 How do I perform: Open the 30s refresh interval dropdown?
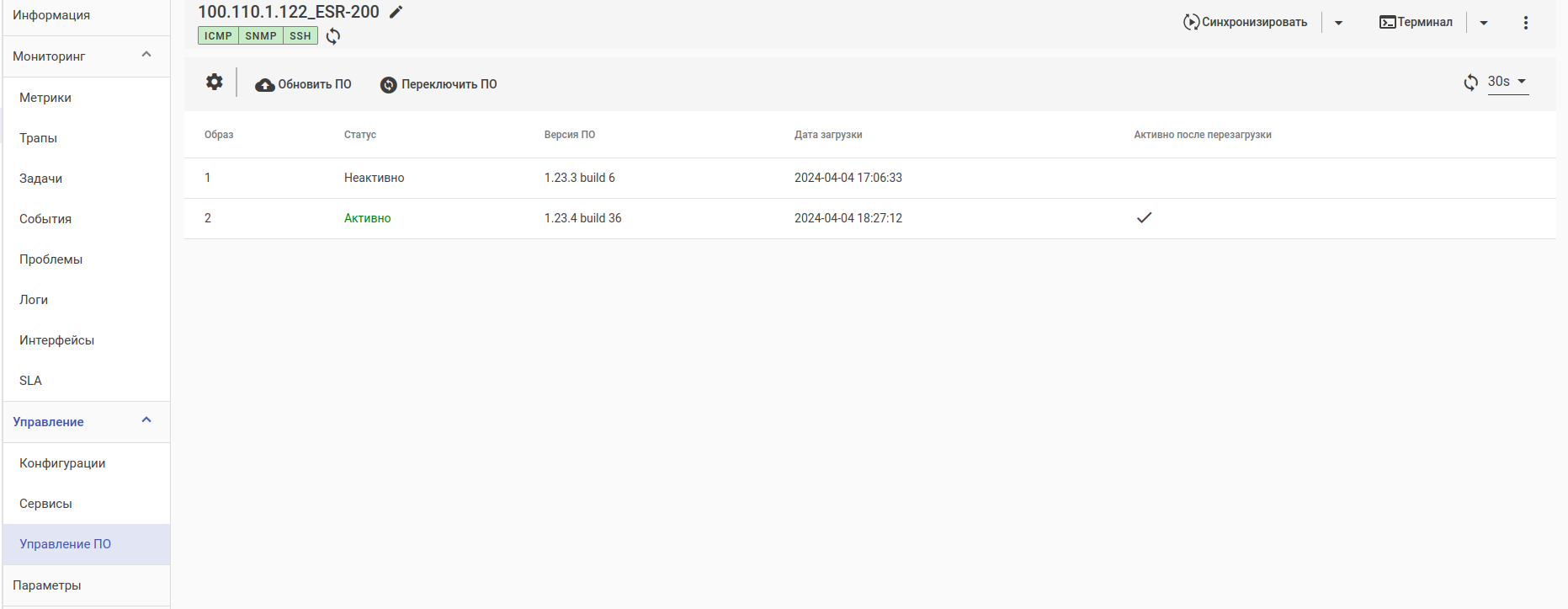tap(1508, 82)
